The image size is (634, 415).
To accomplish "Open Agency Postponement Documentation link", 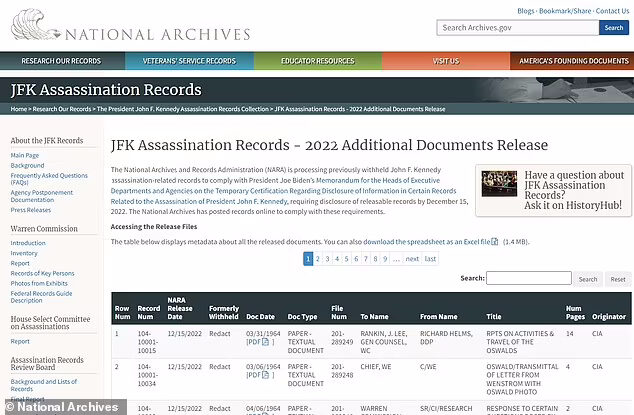I will (x=42, y=196).
